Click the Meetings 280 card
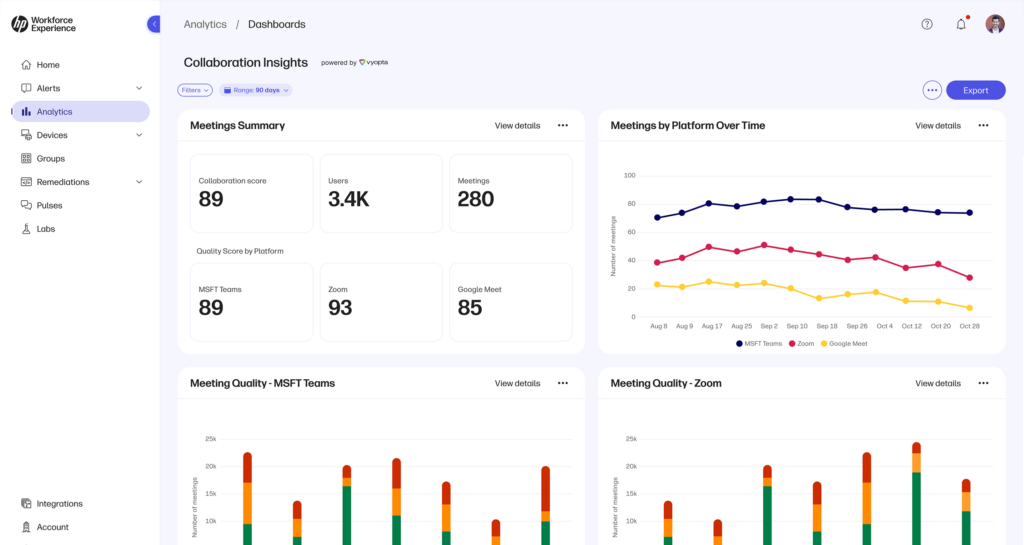The width and height of the screenshot is (1024, 545). click(511, 193)
